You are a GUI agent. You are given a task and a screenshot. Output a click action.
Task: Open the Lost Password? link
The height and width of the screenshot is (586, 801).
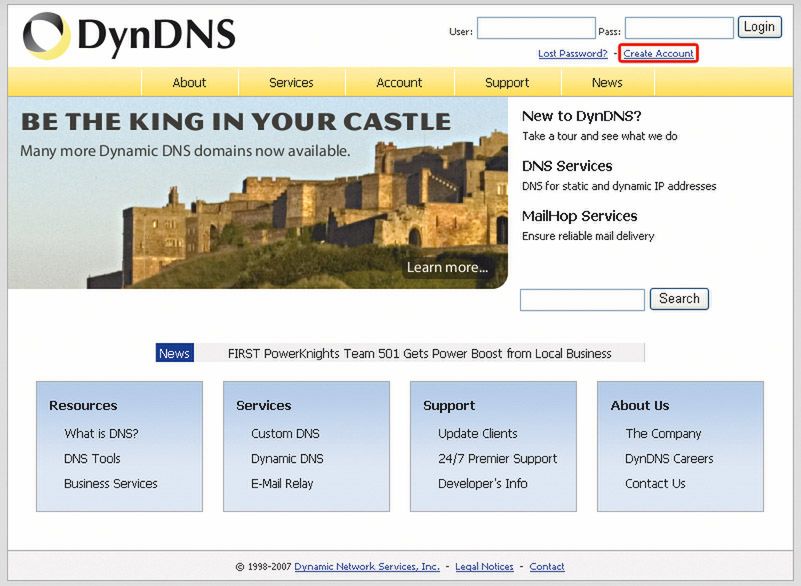pyautogui.click(x=573, y=54)
